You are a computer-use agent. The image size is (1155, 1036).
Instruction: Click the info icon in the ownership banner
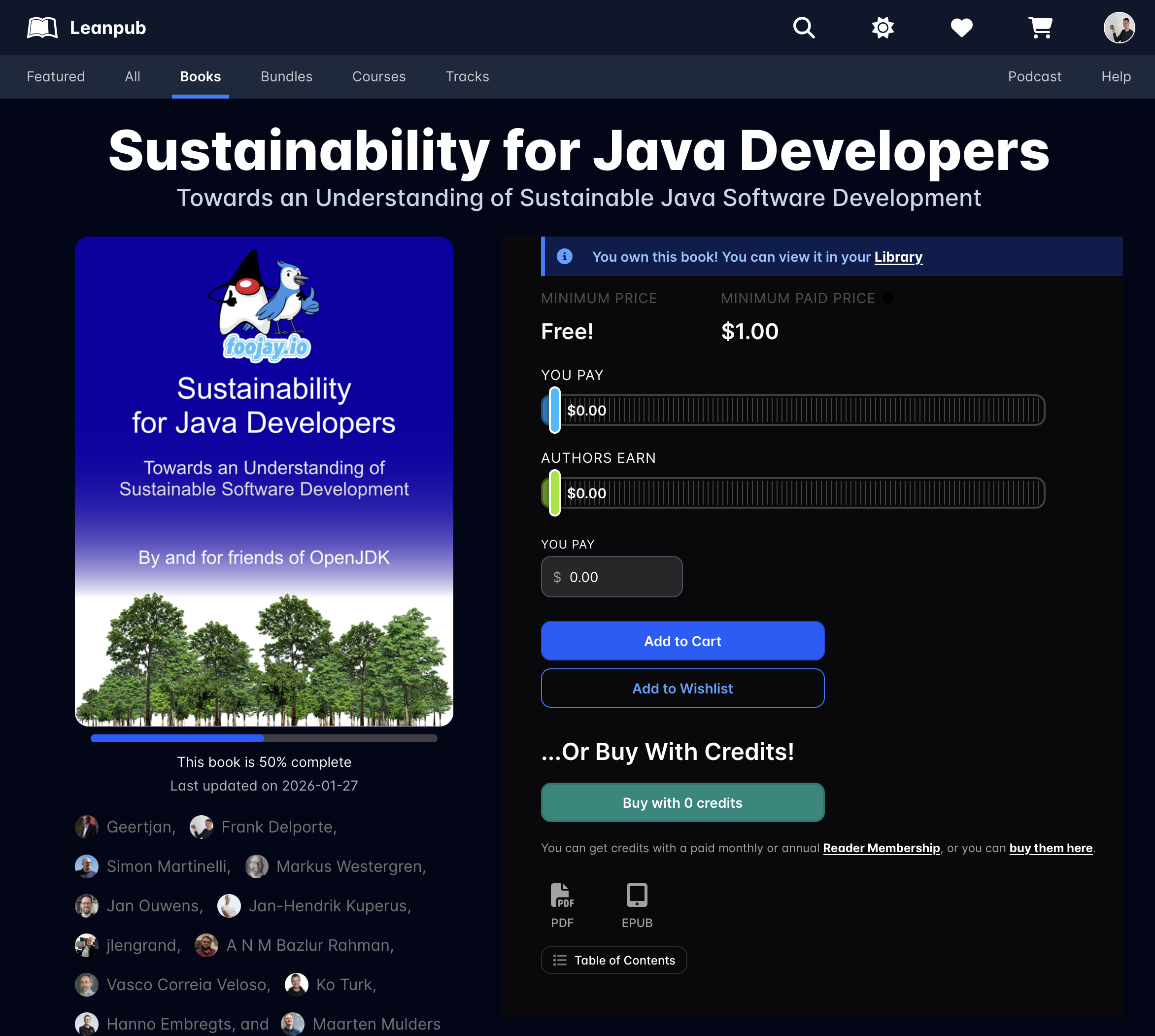tap(564, 256)
